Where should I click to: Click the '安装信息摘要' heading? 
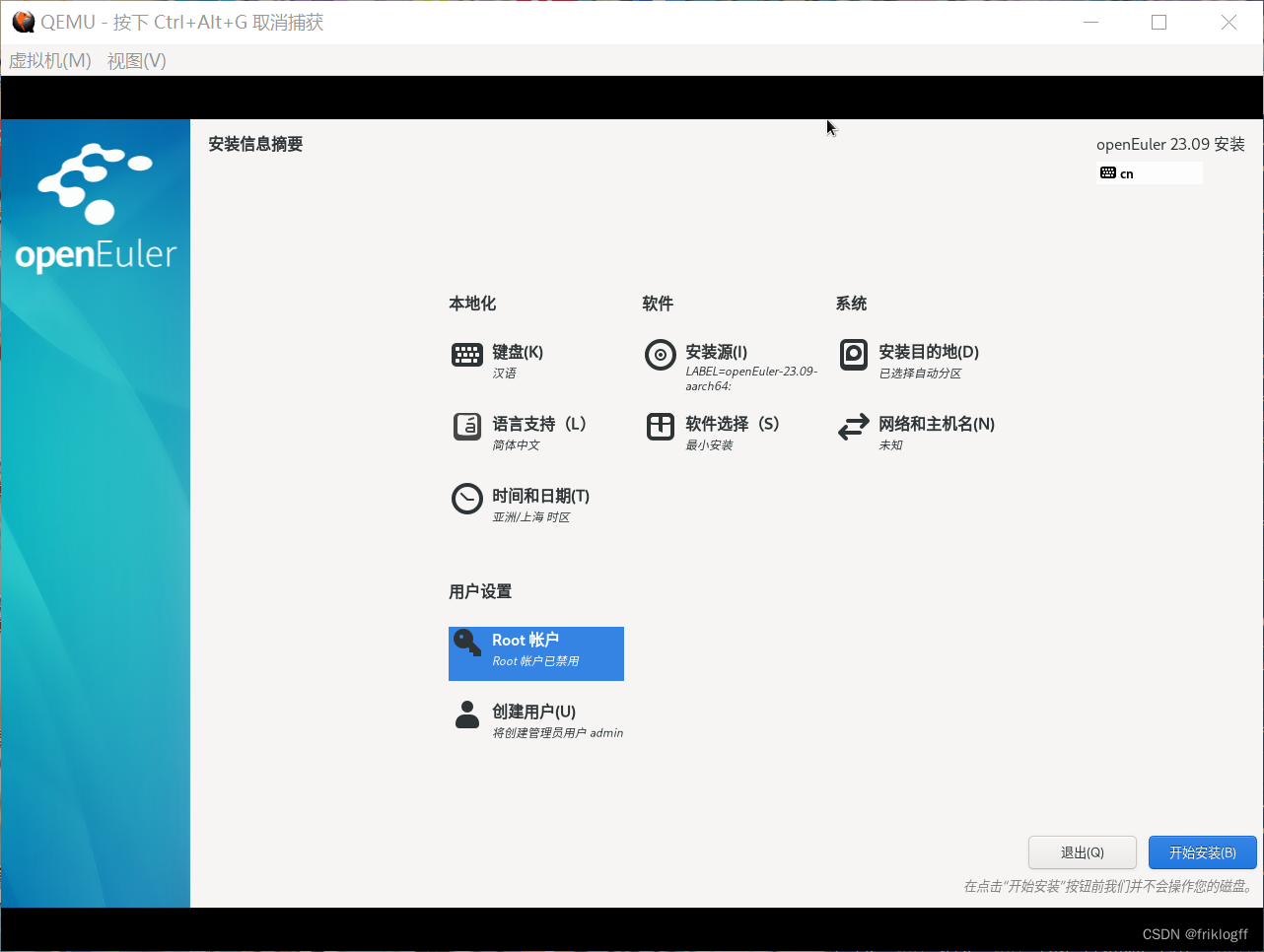coord(256,144)
